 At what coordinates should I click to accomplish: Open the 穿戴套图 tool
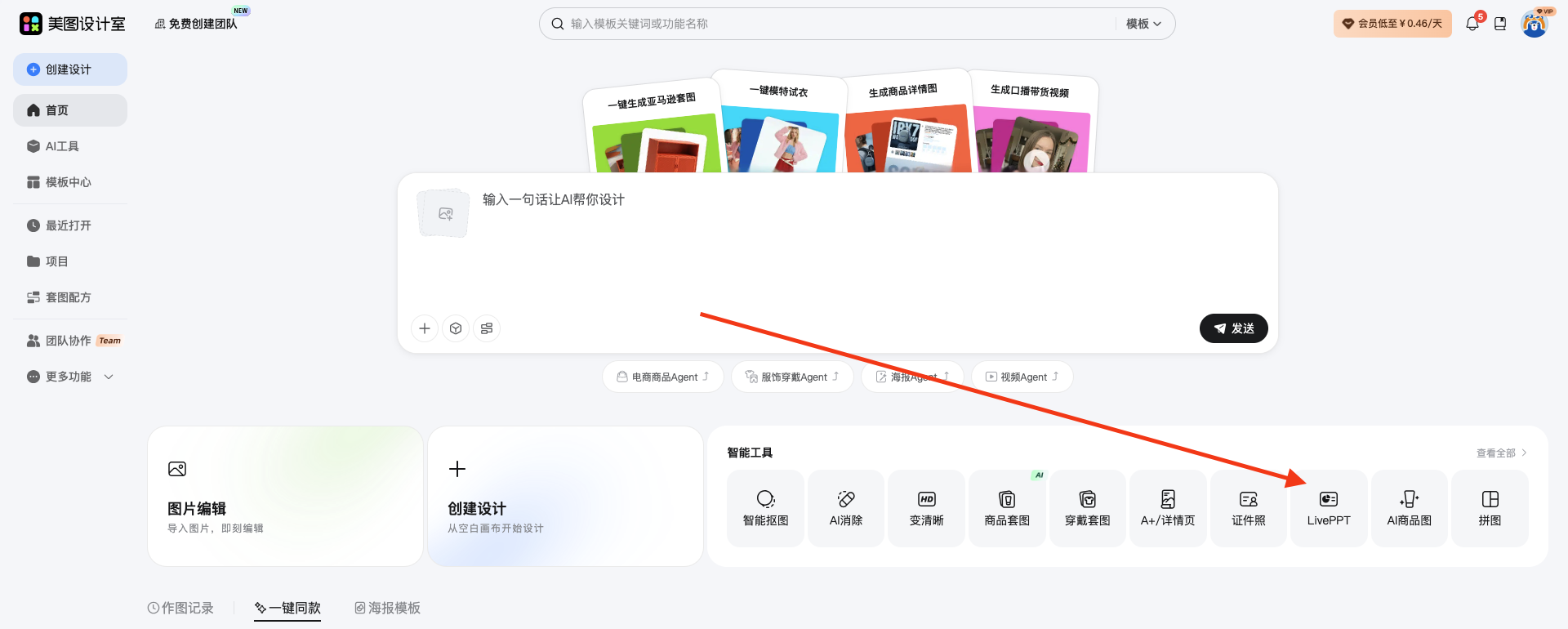(x=1088, y=508)
